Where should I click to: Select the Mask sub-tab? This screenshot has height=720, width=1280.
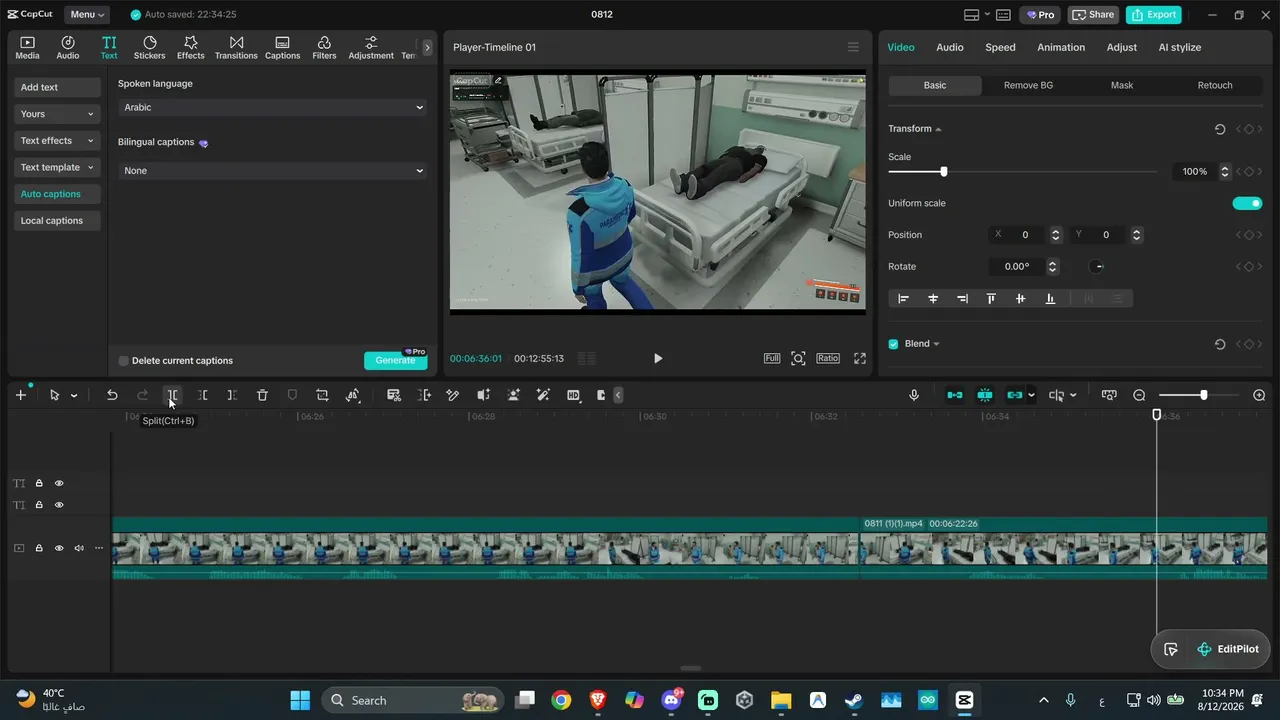pyautogui.click(x=1122, y=85)
